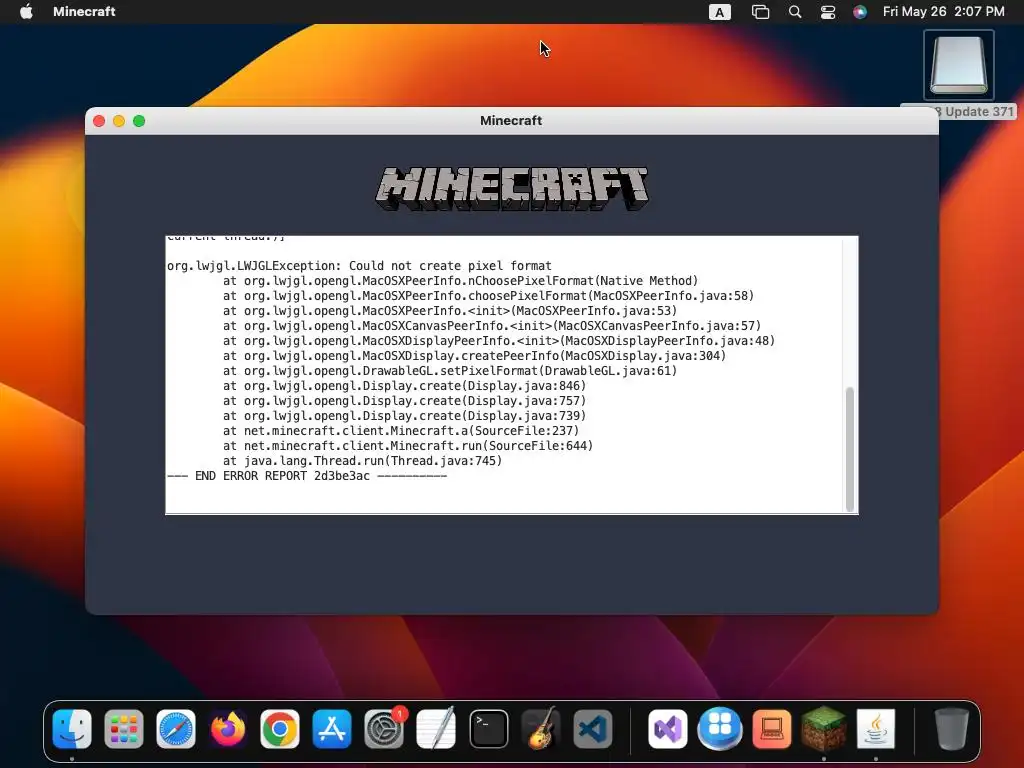Click the MacOSXDisplayPeerInfo.<init> stack line
The image size is (1024, 768).
point(499,341)
